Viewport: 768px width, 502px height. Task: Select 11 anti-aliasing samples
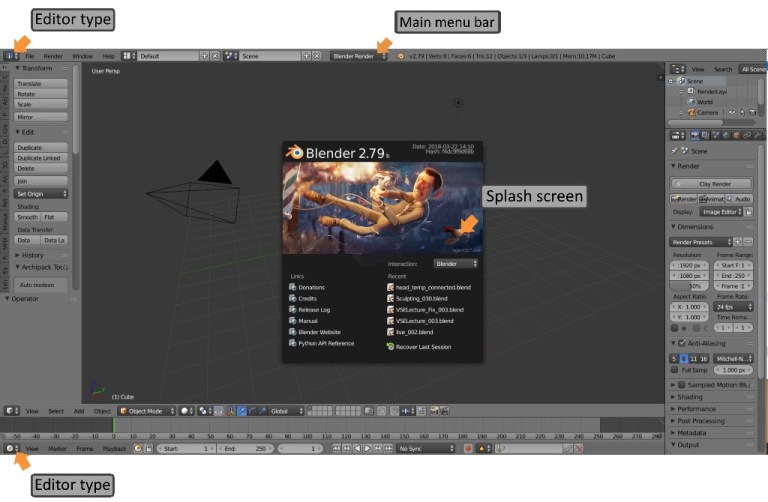coord(694,359)
